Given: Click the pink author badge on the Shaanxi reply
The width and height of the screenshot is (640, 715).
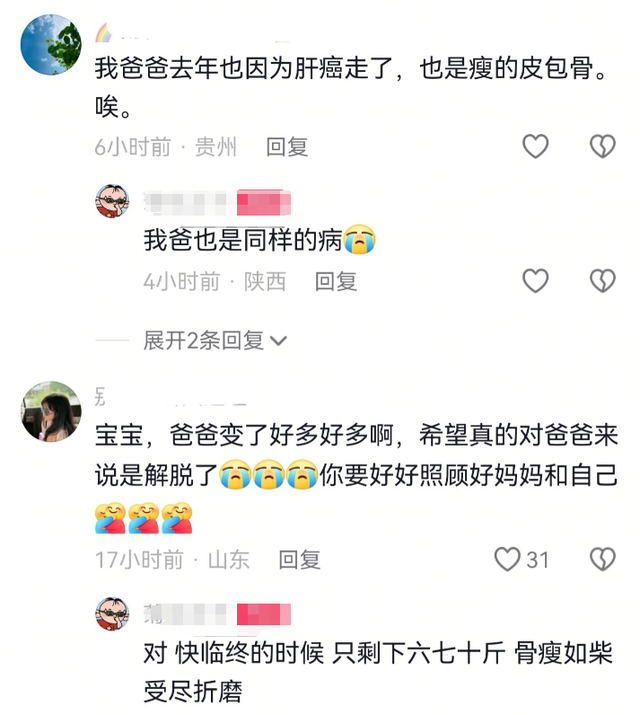Looking at the screenshot, I should coord(264,203).
